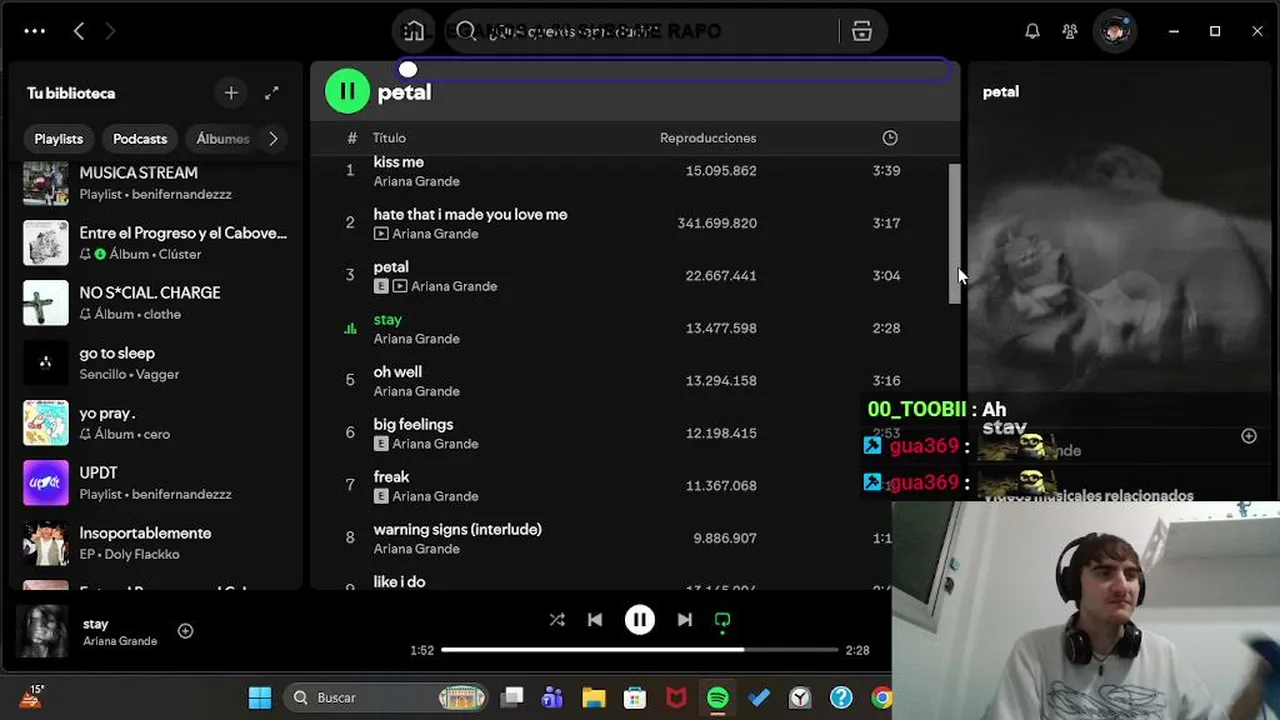Select the Spotify taskbar icon
The image size is (1280, 720).
point(718,698)
